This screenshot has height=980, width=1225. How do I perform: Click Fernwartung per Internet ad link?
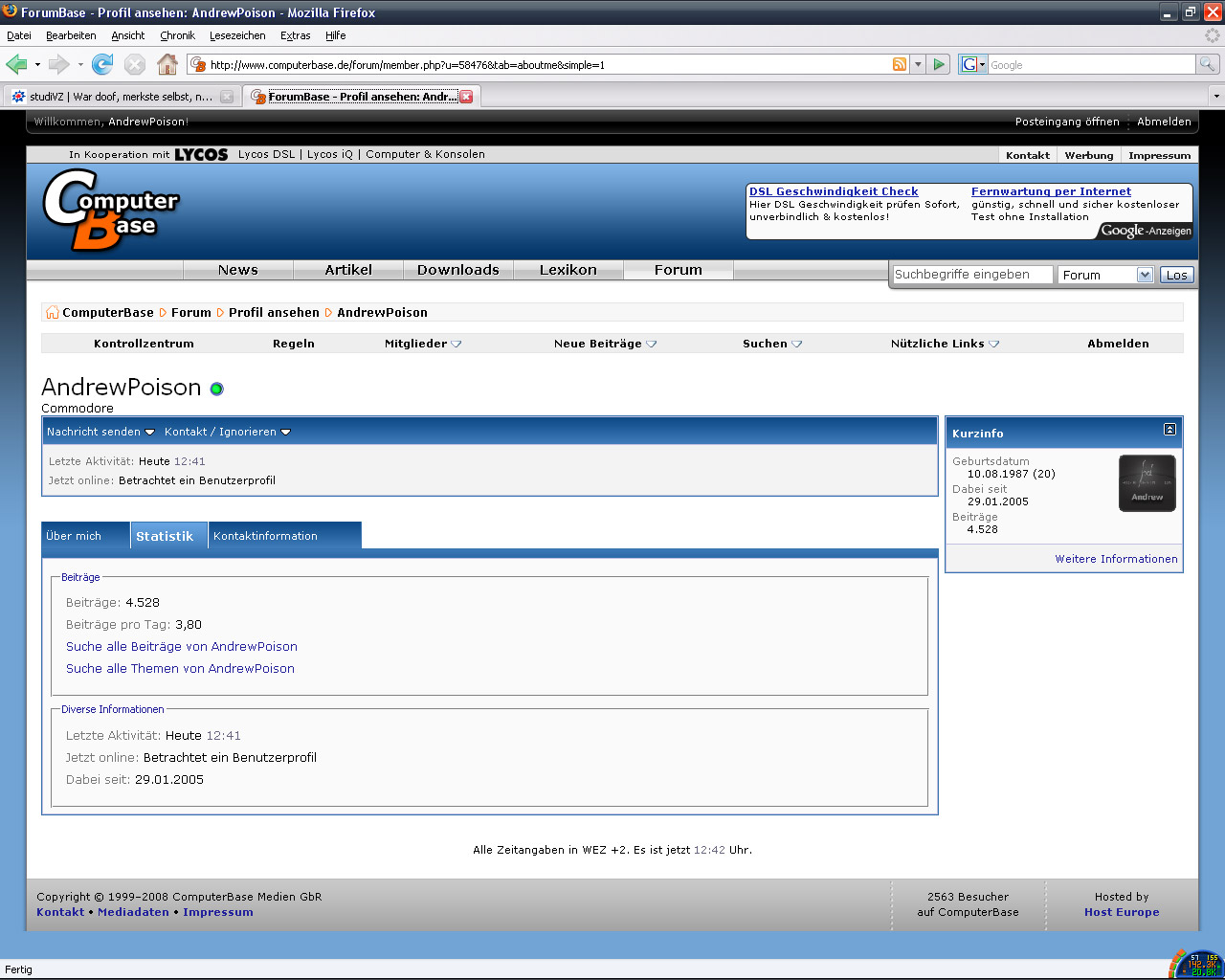[x=1051, y=191]
